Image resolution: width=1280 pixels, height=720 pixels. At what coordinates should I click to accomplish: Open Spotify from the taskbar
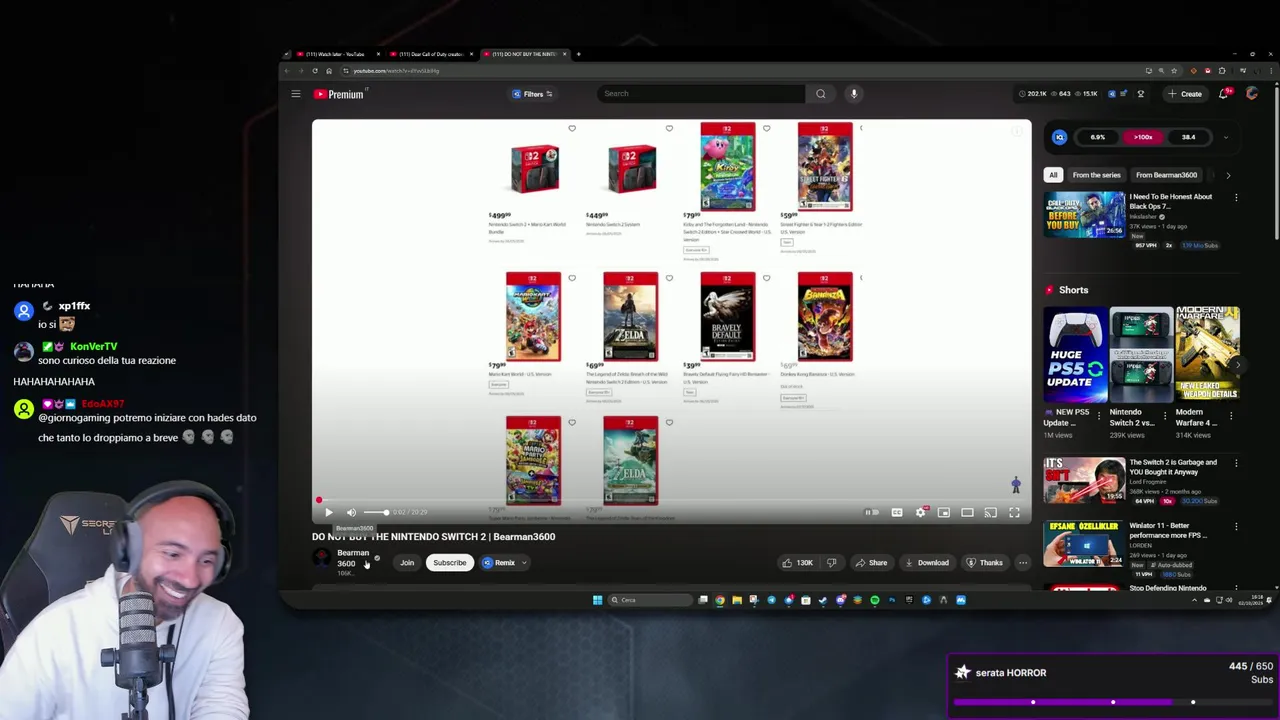coord(875,600)
